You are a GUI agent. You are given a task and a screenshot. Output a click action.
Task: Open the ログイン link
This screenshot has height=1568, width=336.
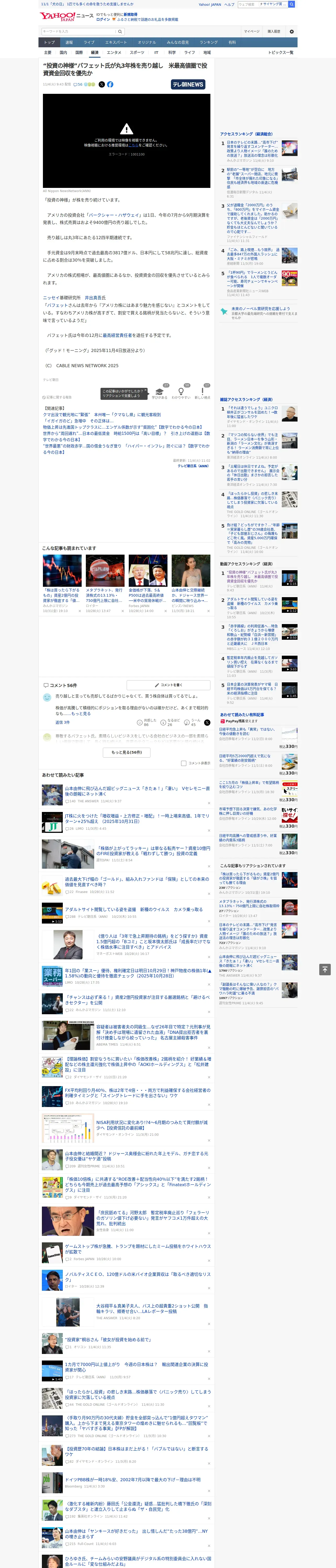pyautogui.click(x=103, y=20)
